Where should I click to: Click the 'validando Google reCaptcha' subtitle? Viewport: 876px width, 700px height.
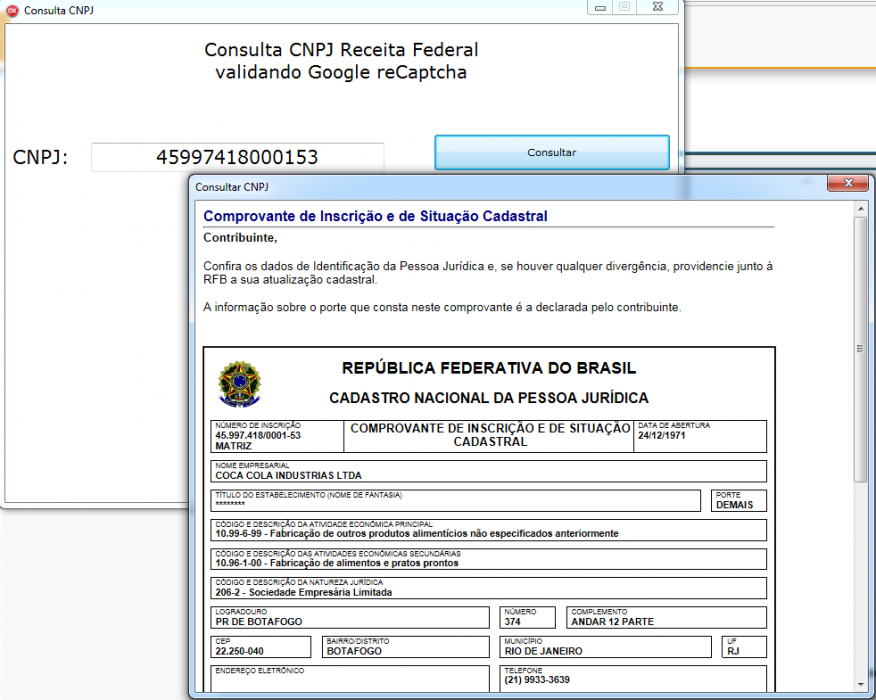[341, 72]
